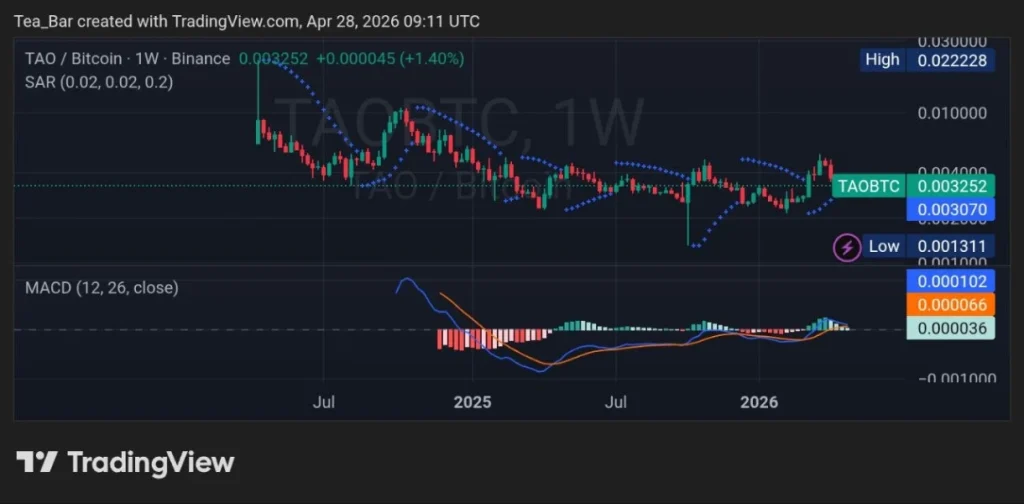Click the TradingView wordmark text at bottom
Image resolution: width=1024 pixels, height=504 pixels.
(150, 462)
